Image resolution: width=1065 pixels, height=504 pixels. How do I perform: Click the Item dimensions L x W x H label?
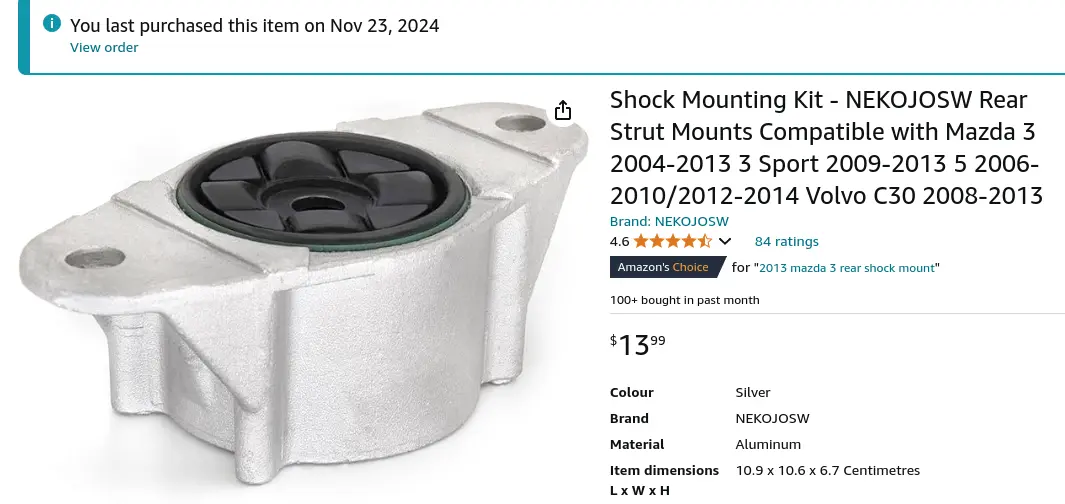point(664,479)
